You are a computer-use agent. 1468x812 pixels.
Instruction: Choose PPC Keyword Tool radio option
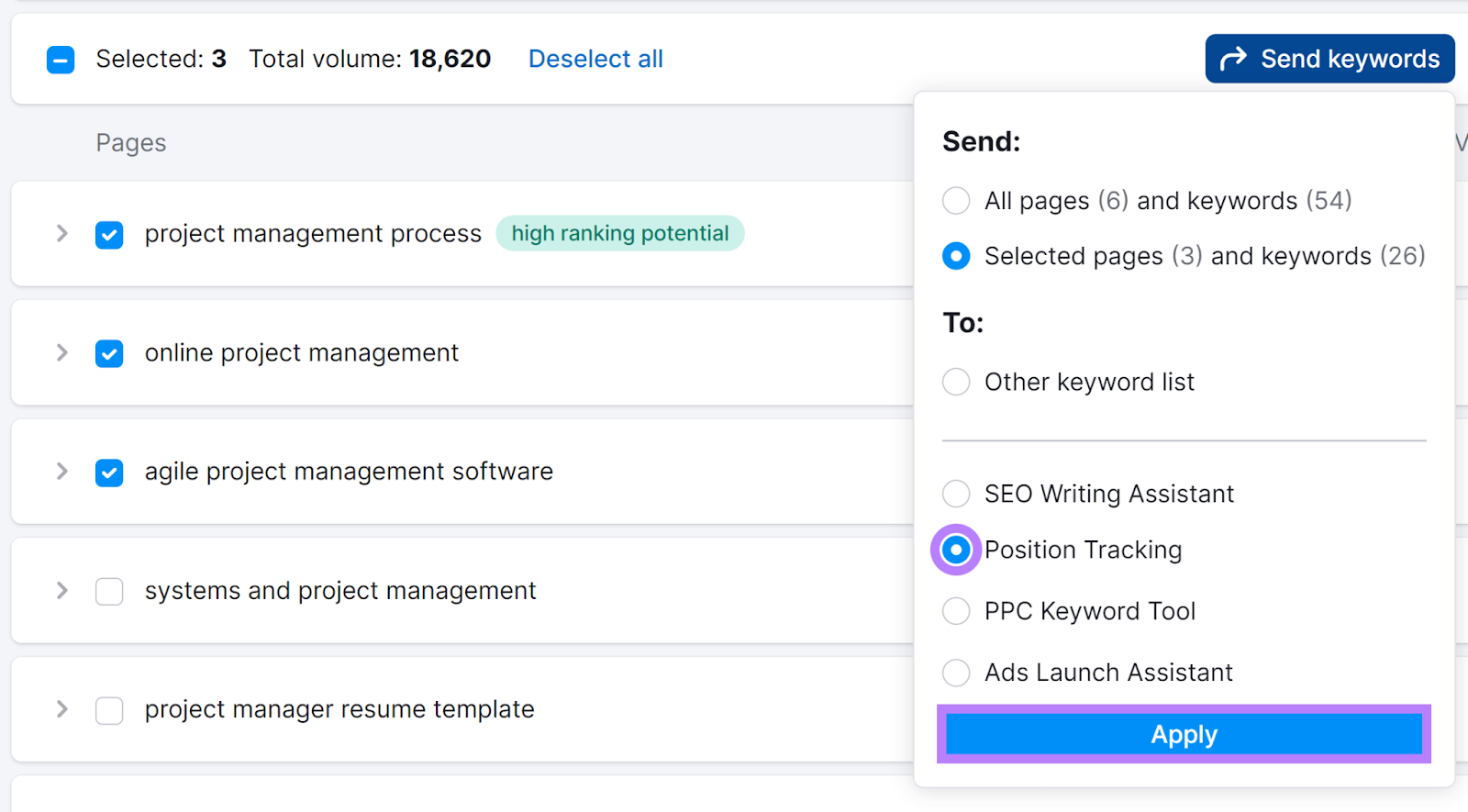[x=956, y=611]
